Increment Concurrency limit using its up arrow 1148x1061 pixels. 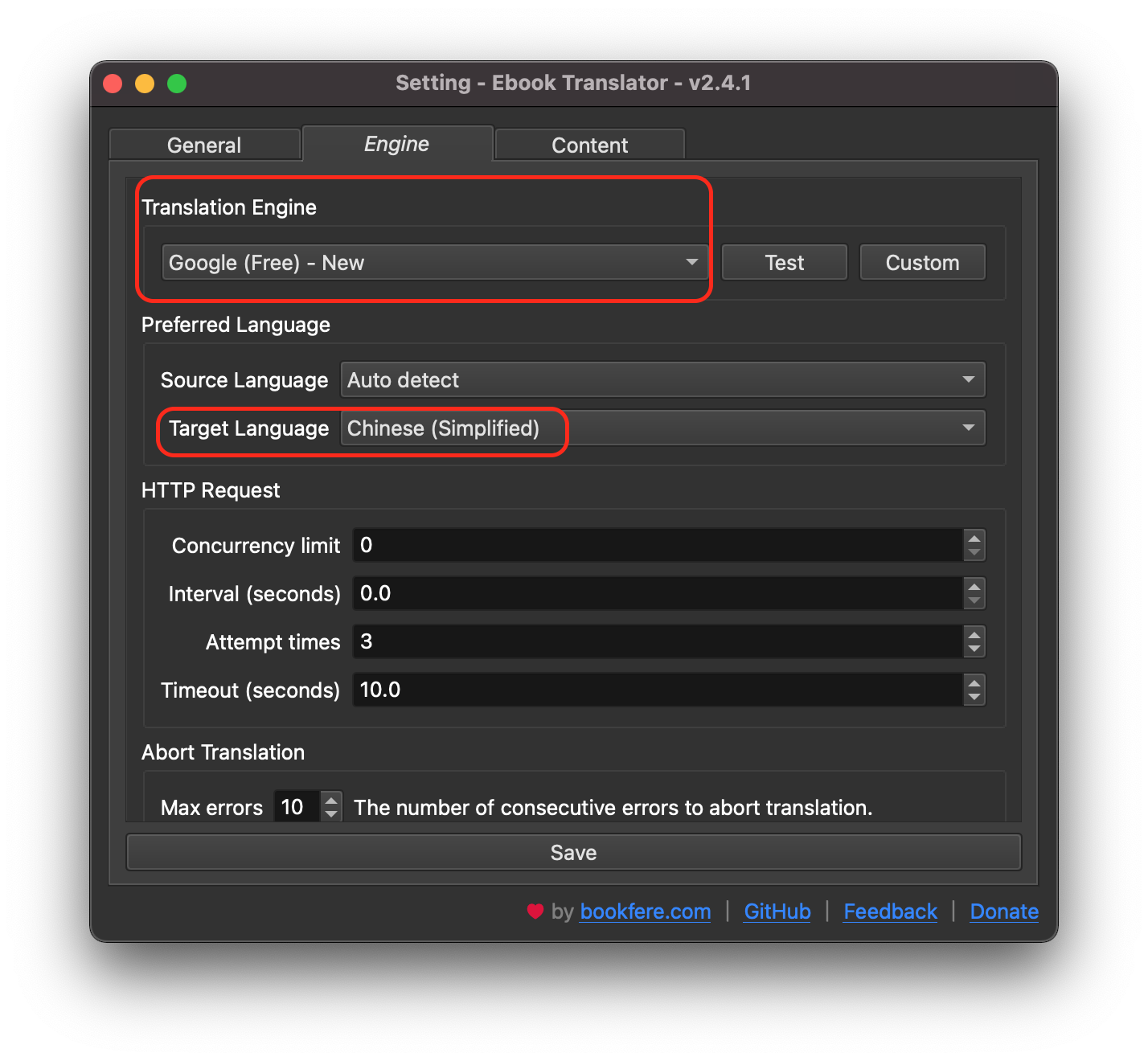pyautogui.click(x=974, y=539)
